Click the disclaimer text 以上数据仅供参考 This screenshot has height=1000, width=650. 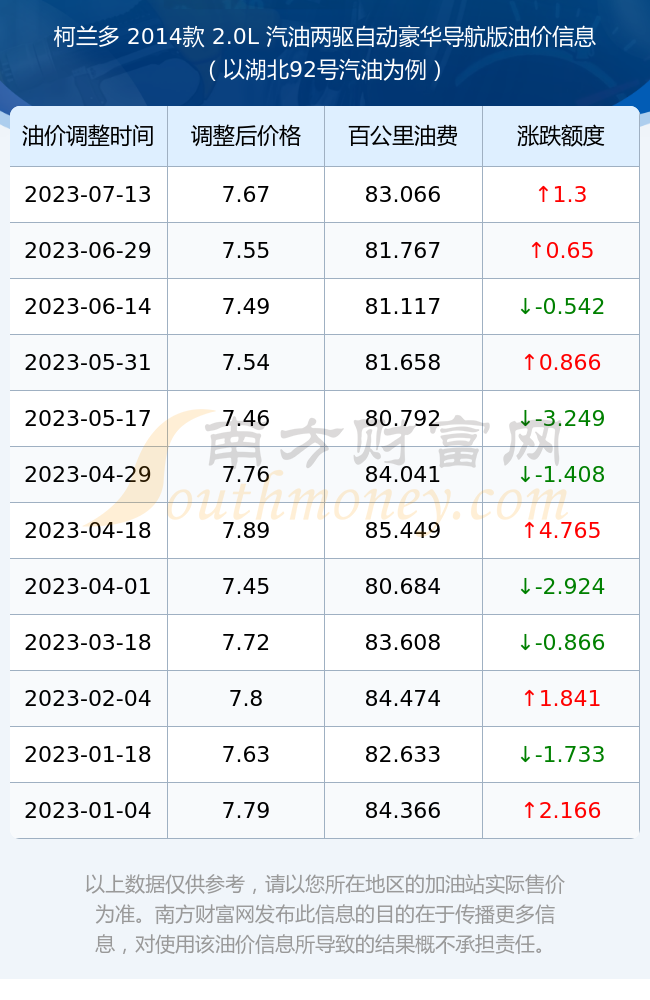[165, 885]
